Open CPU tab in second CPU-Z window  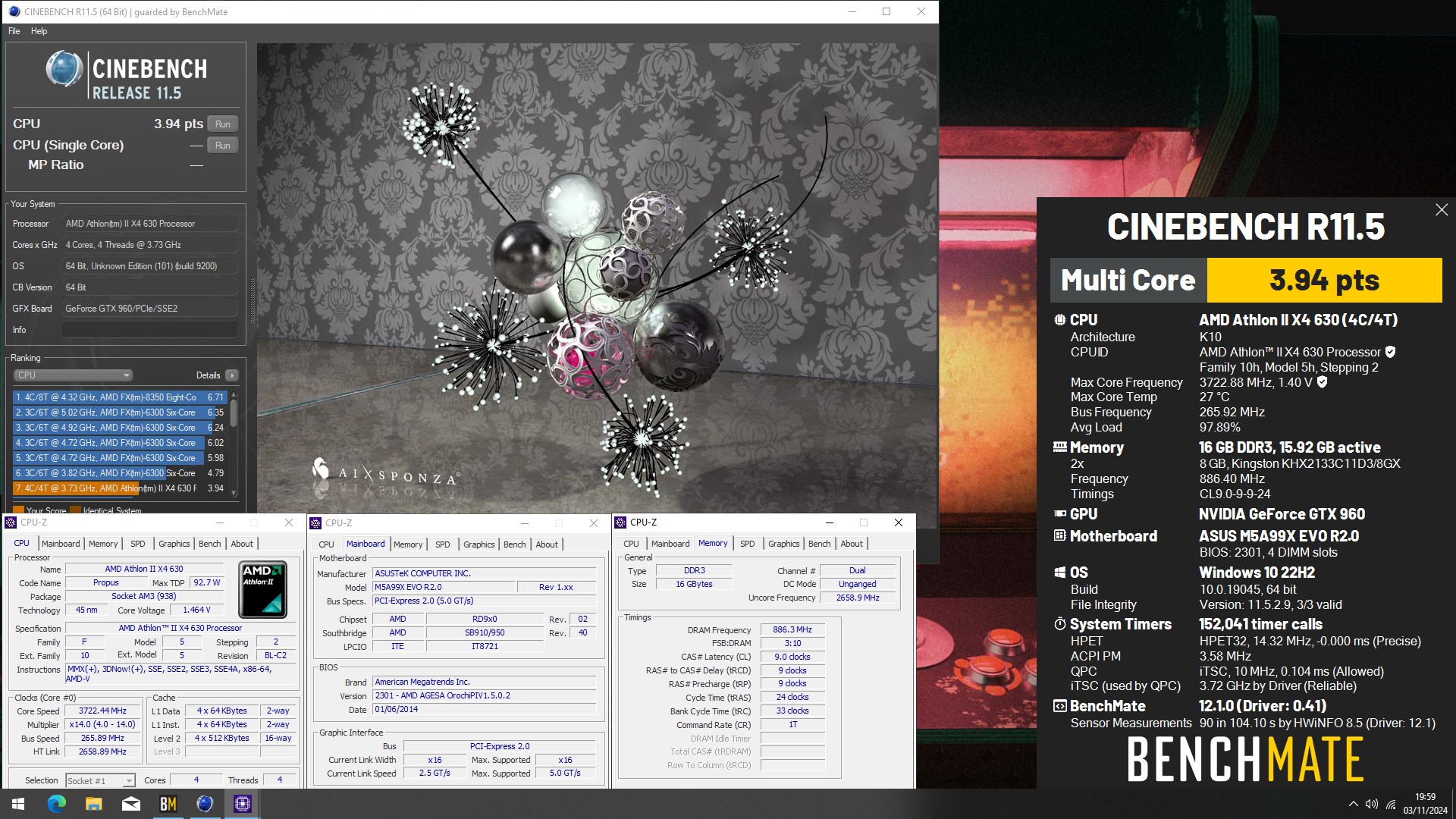(326, 544)
